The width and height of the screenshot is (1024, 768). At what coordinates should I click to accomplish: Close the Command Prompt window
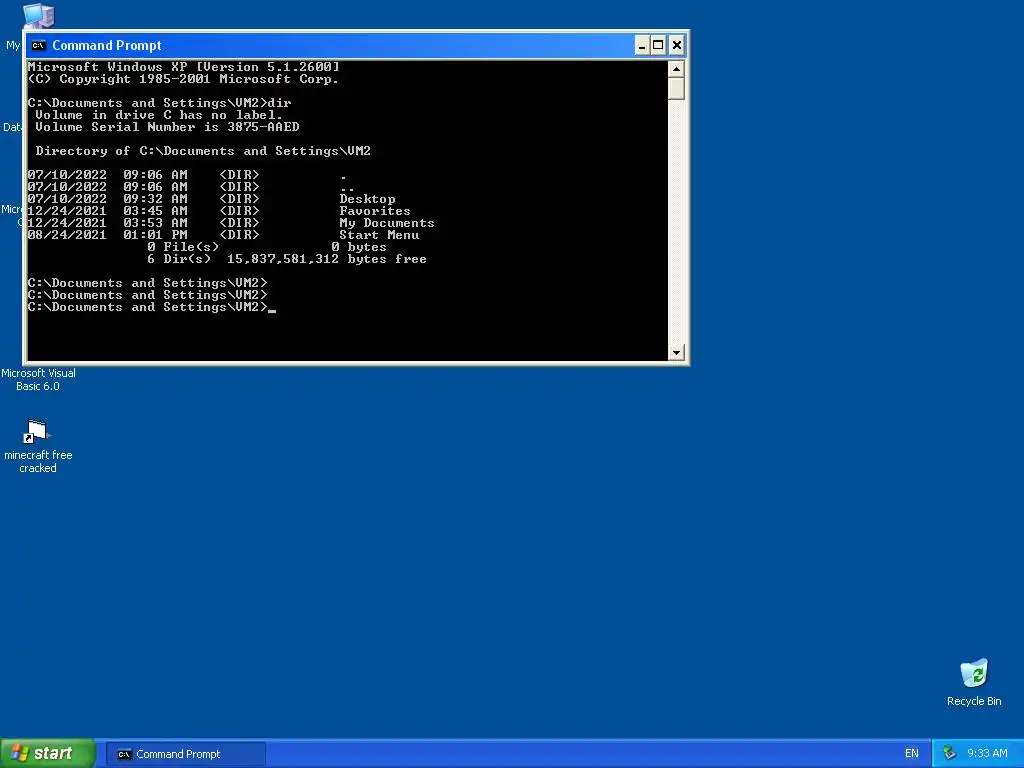[x=677, y=45]
